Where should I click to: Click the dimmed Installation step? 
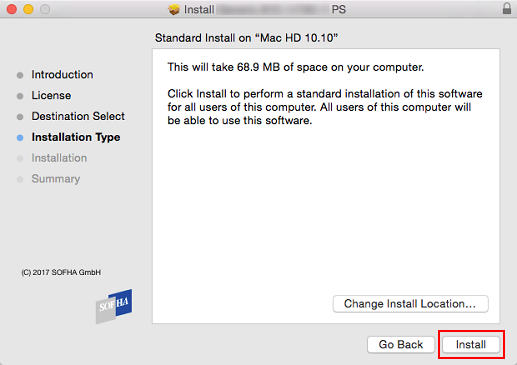click(59, 158)
